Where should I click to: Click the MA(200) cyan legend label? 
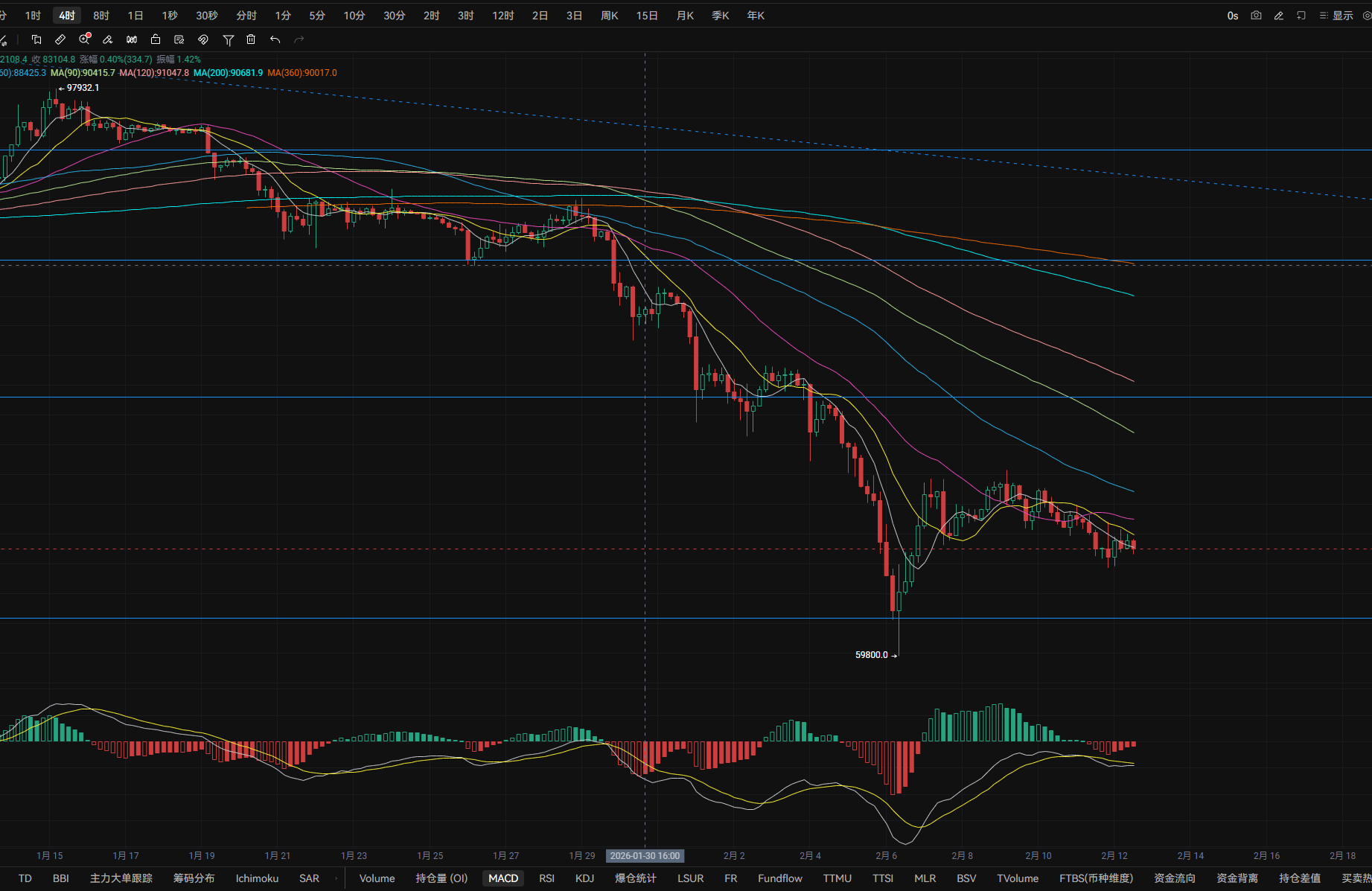[228, 73]
